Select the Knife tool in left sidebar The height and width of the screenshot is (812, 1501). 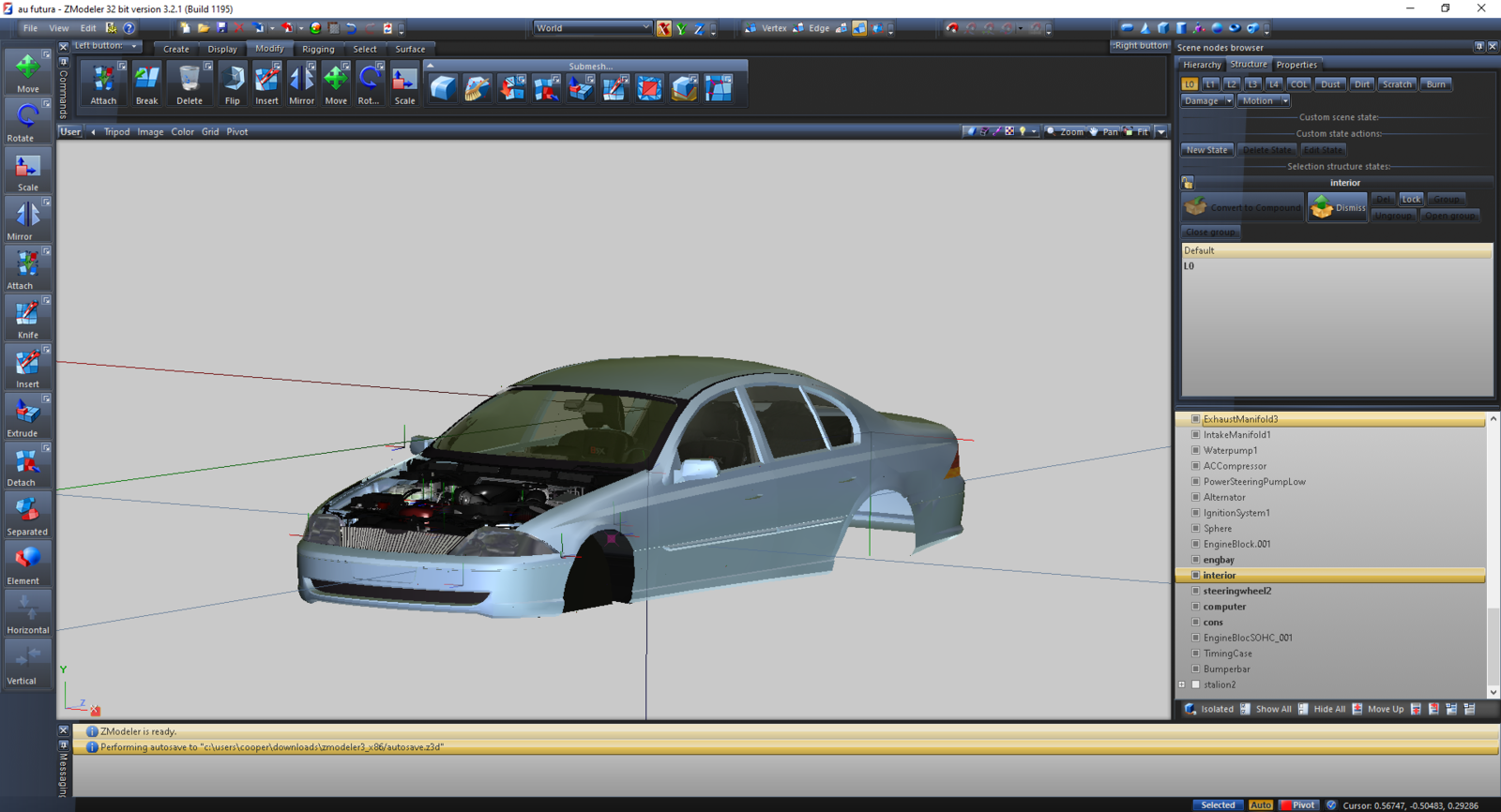[x=27, y=317]
